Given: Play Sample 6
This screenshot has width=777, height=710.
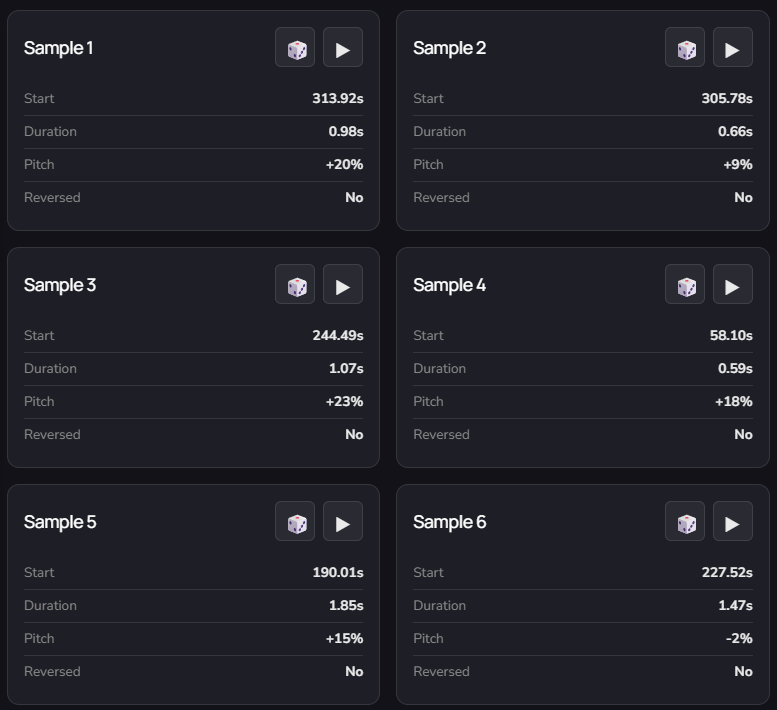Looking at the screenshot, I should tap(733, 522).
